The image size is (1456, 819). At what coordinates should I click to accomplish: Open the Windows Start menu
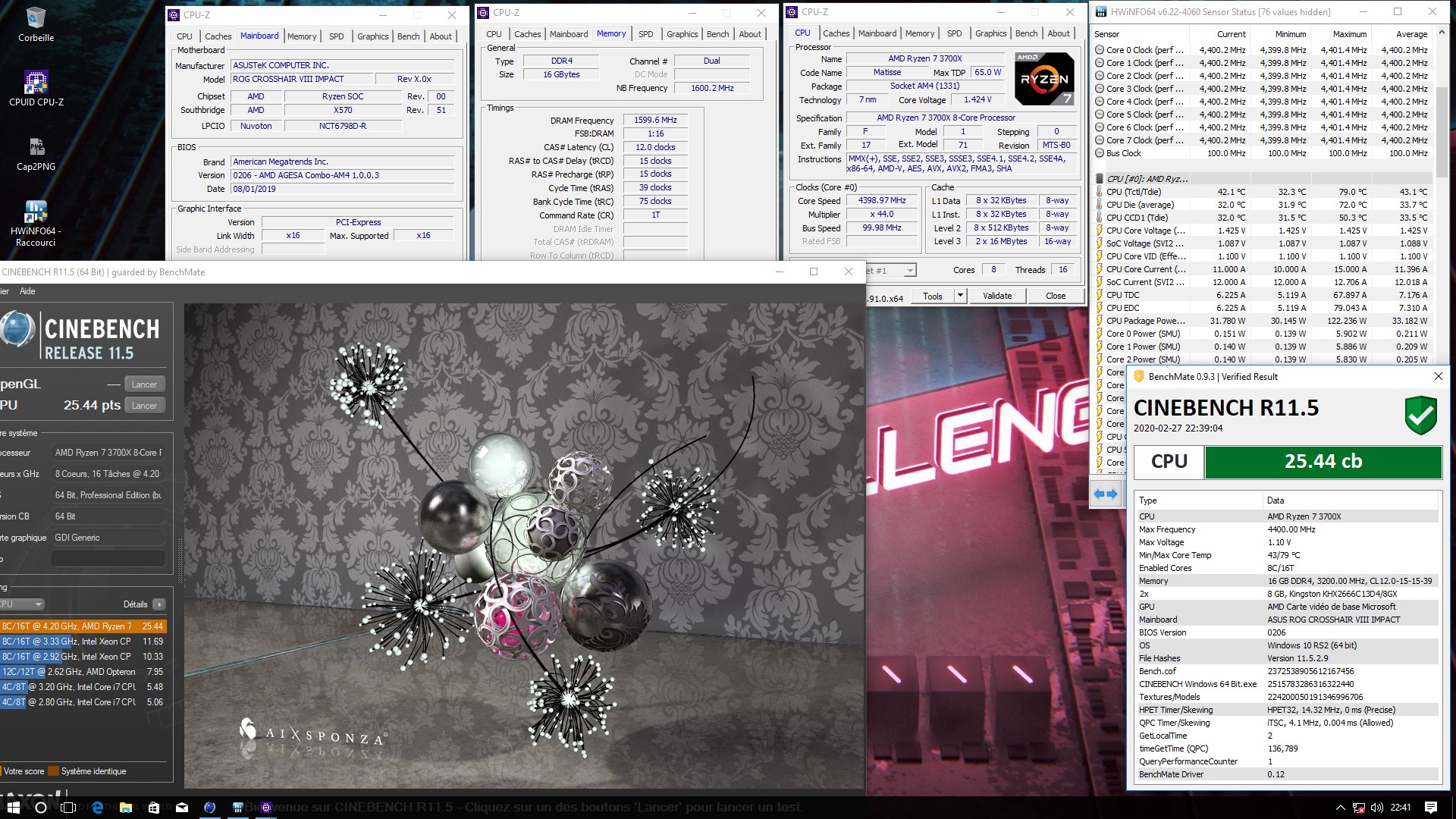(x=13, y=808)
